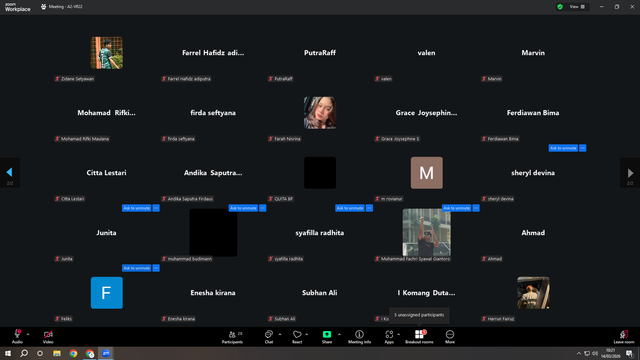This screenshot has width=640, height=360.
Task: Click muted mic icon beside PutraRaff label
Action: point(271,79)
